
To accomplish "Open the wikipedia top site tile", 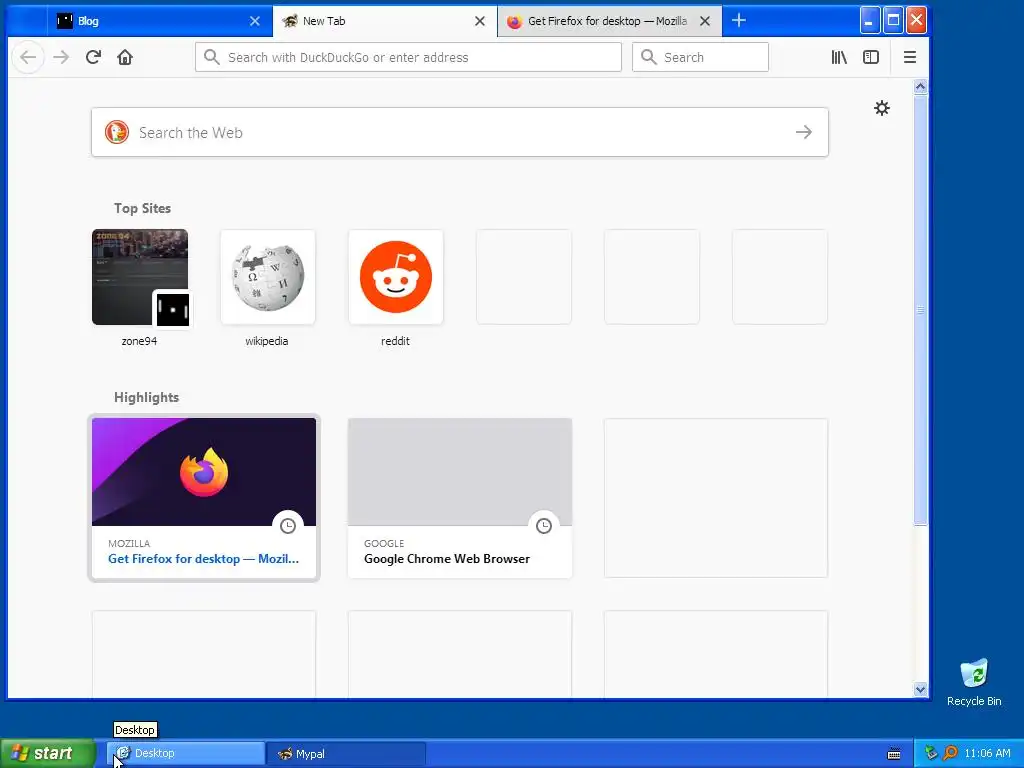I will point(268,277).
